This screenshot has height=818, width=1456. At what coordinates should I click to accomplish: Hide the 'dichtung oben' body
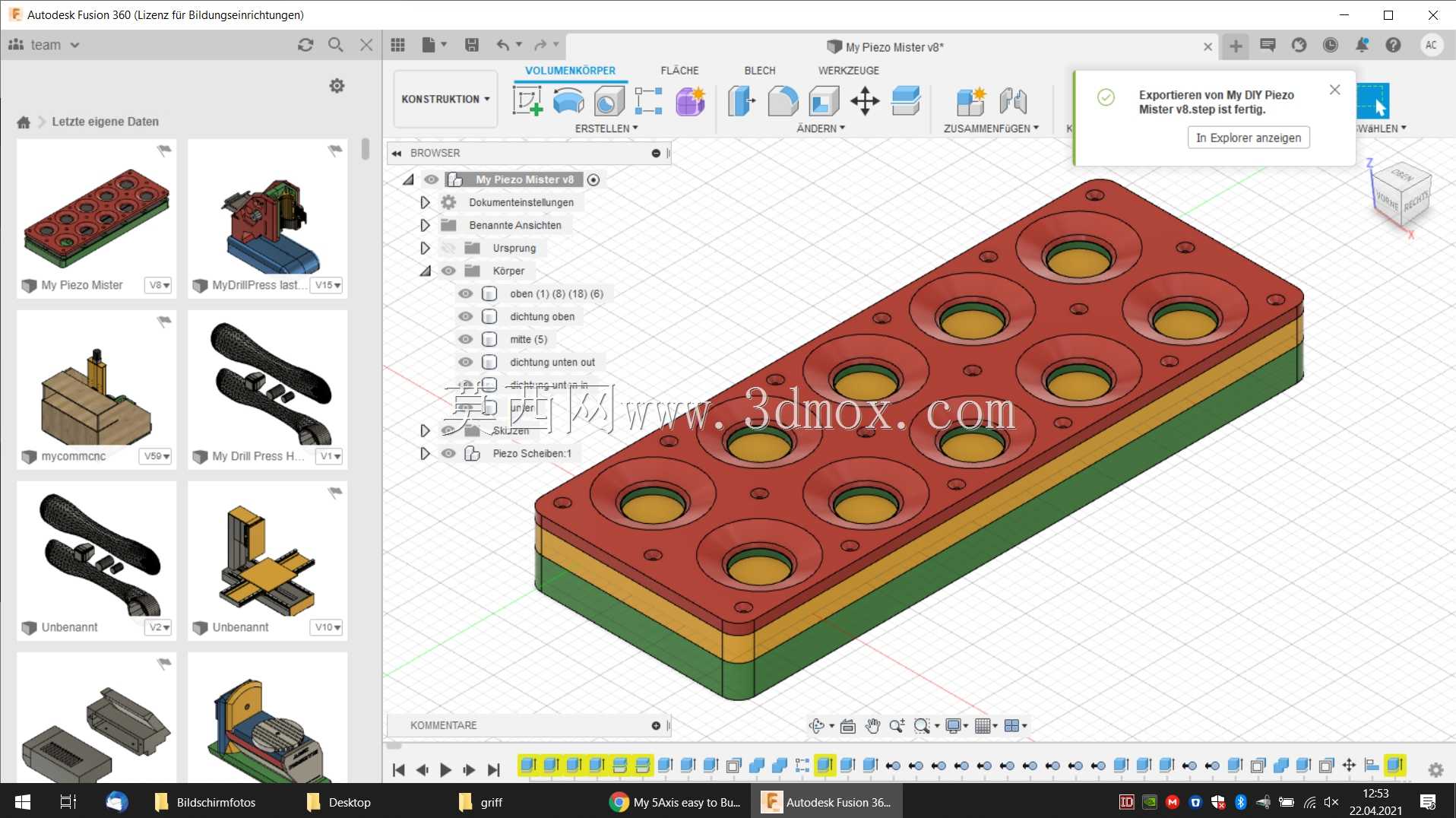click(x=466, y=316)
